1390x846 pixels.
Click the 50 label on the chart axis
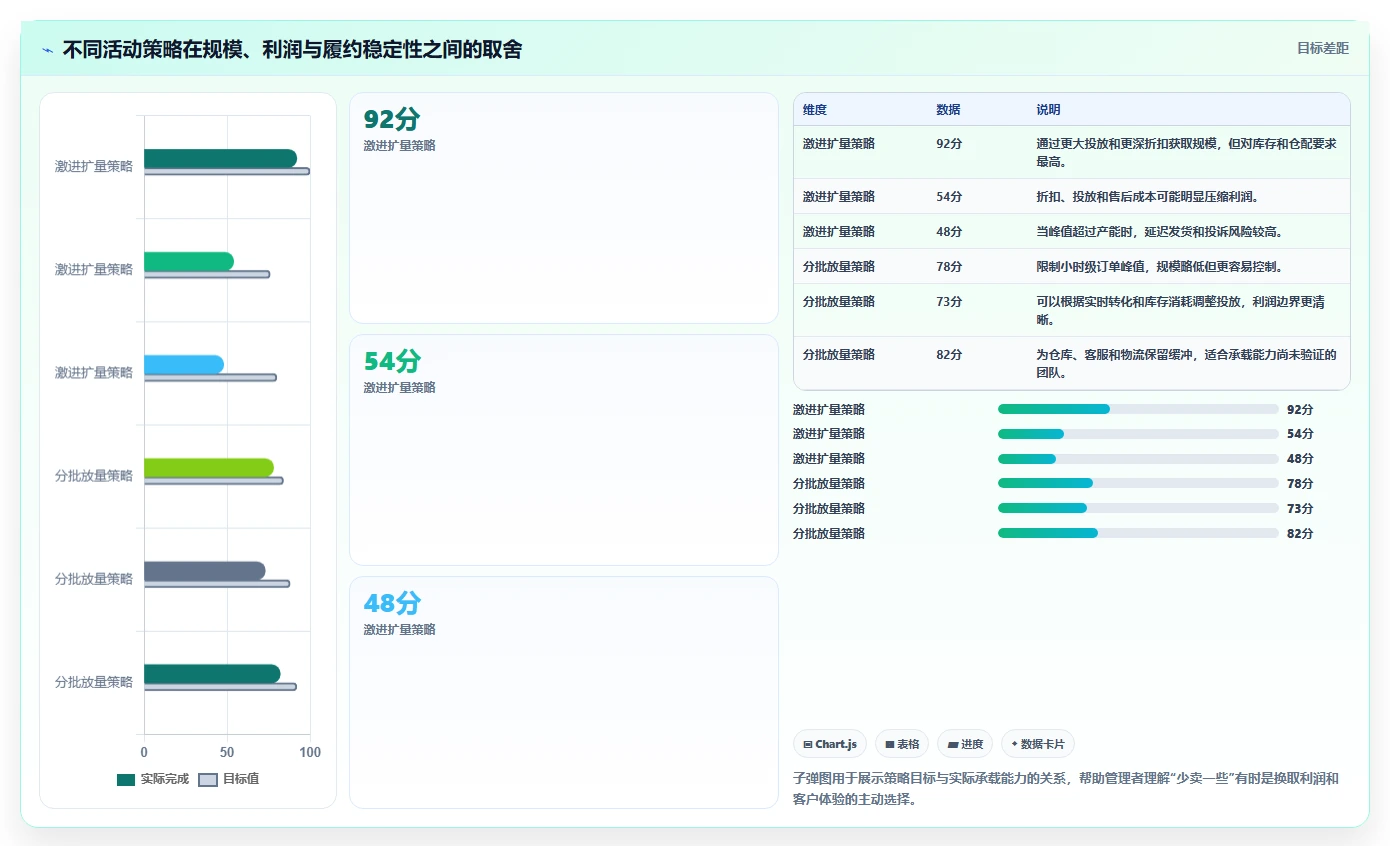227,752
